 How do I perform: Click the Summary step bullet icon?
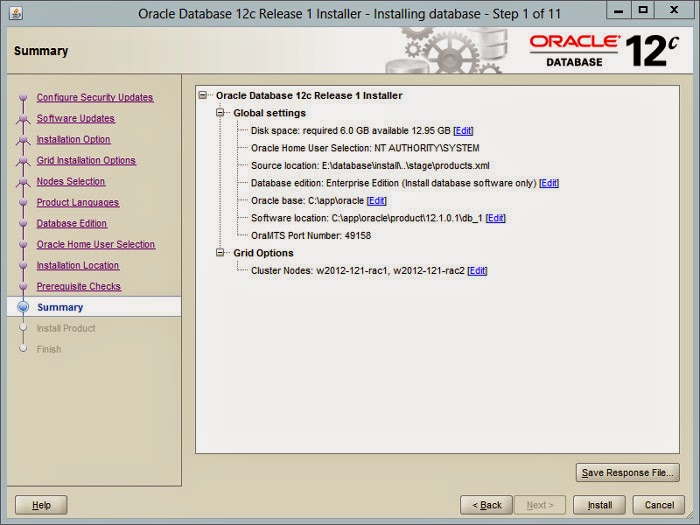(23, 307)
